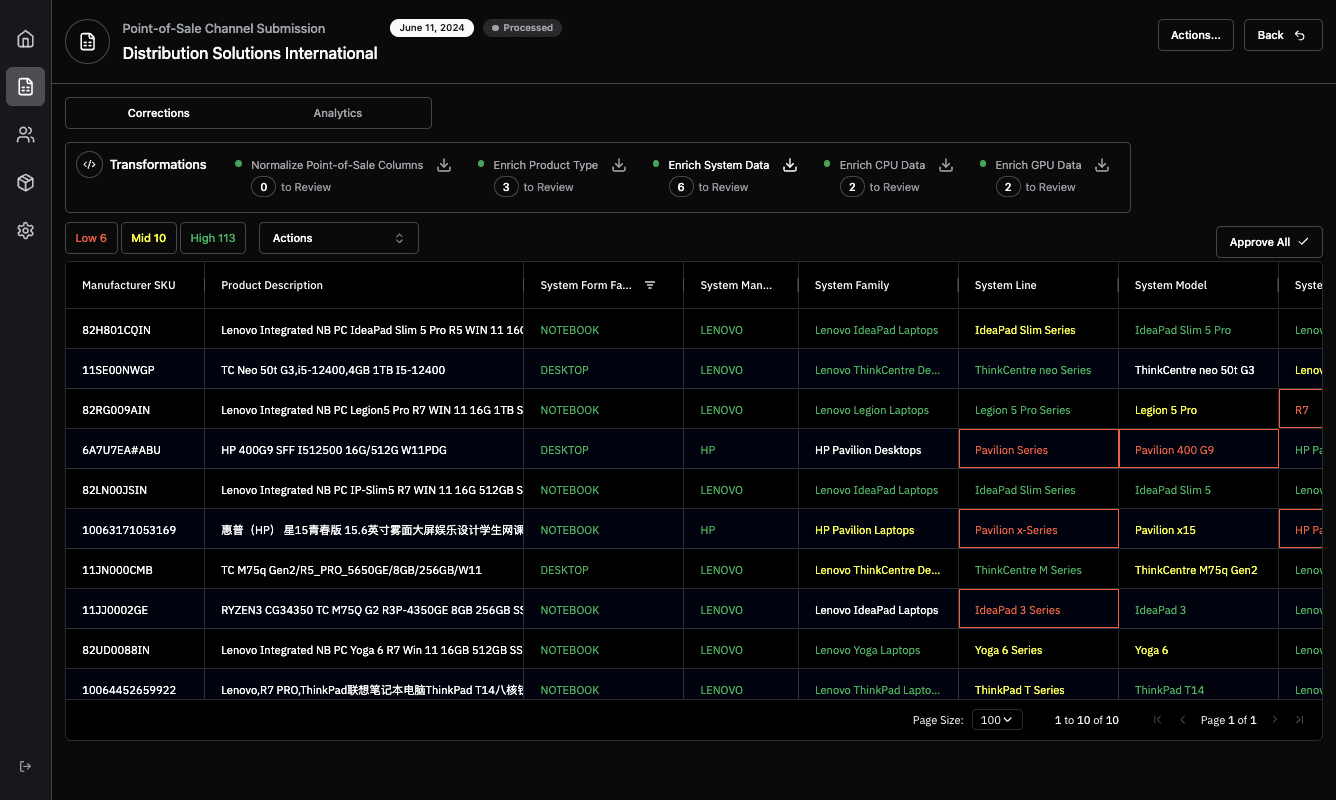
Task: Open the Actions... menu in header
Action: (1196, 35)
